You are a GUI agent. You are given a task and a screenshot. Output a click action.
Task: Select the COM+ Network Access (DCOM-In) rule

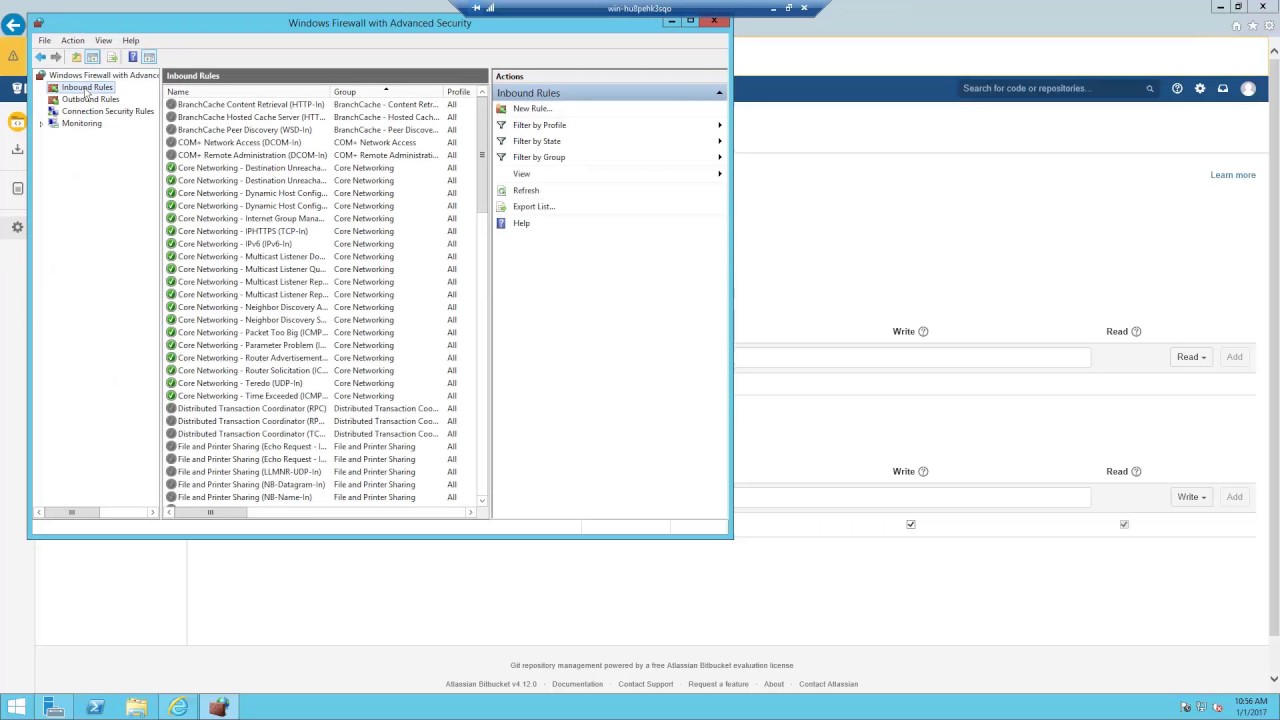(239, 142)
